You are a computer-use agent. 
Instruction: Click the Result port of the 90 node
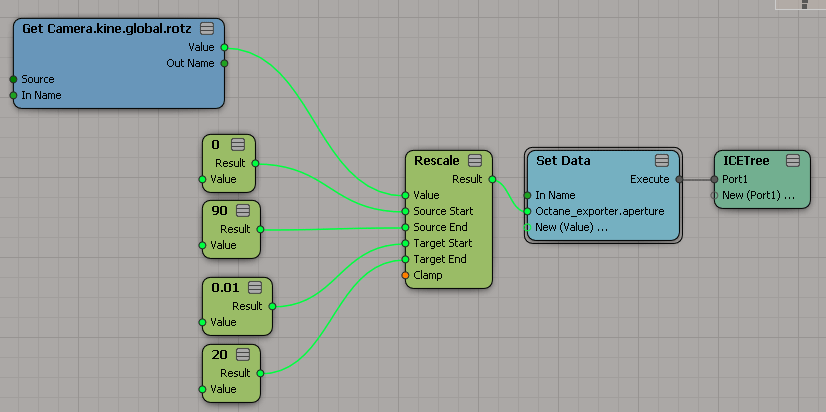(x=260, y=229)
